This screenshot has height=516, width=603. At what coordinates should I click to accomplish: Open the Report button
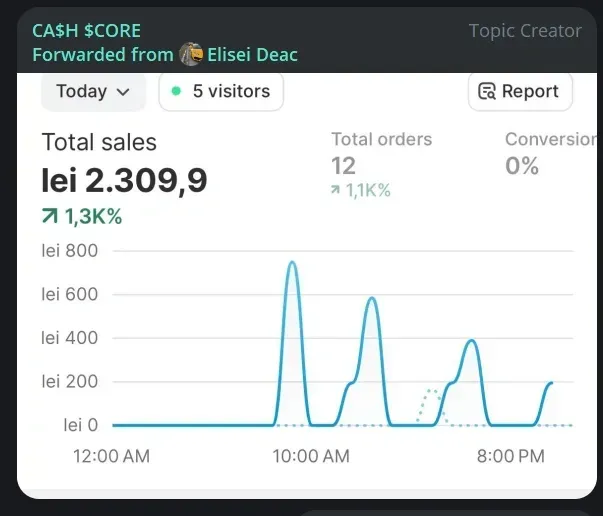[520, 91]
